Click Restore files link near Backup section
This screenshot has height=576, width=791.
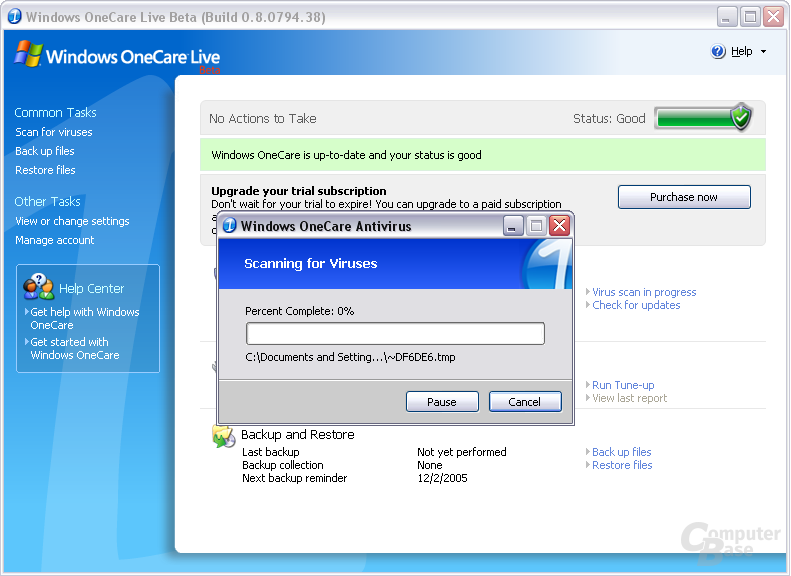pyautogui.click(x=622, y=466)
